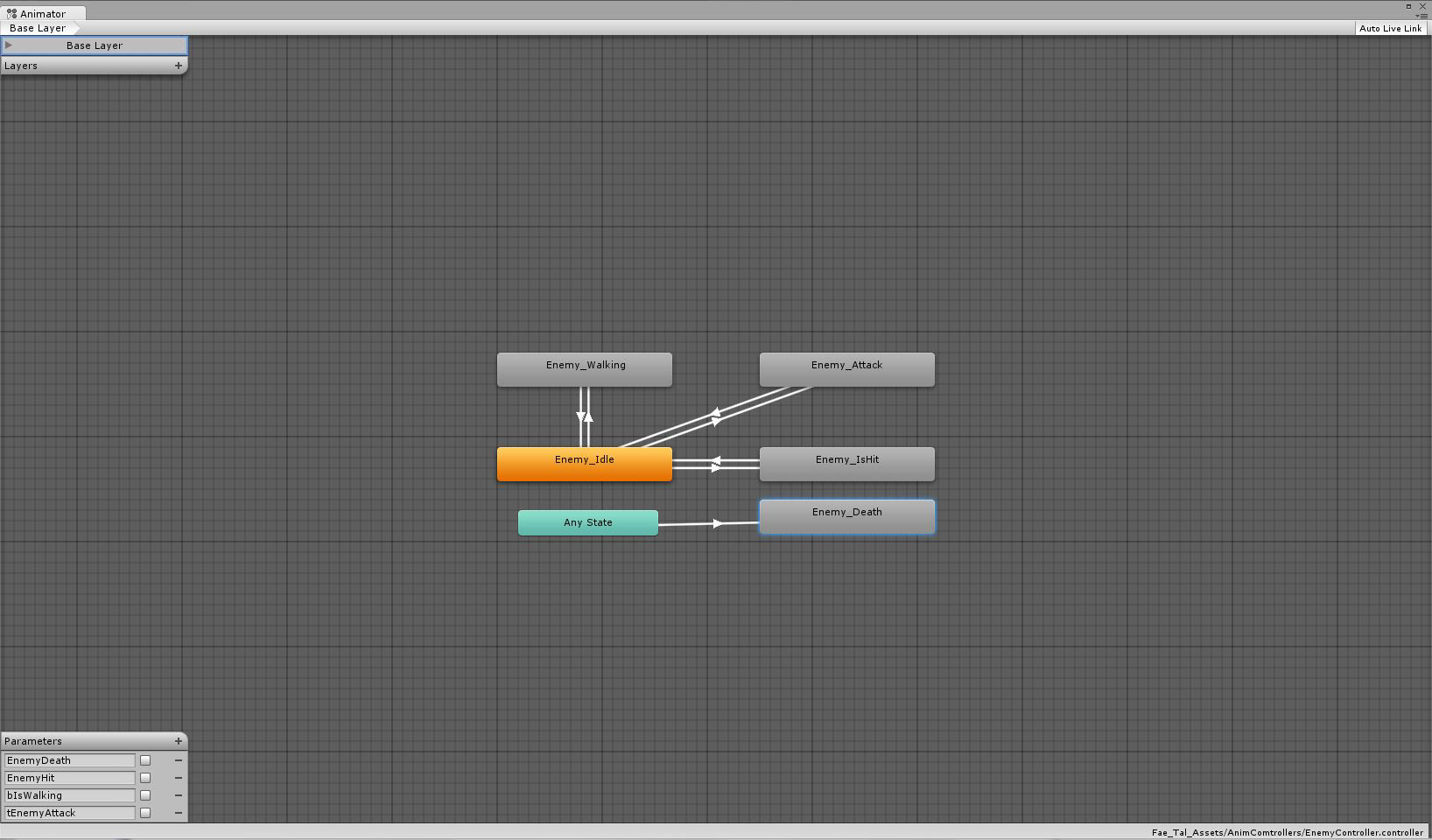The height and width of the screenshot is (840, 1432).
Task: Enable the EnemyHit parameter checkbox
Action: coord(145,778)
